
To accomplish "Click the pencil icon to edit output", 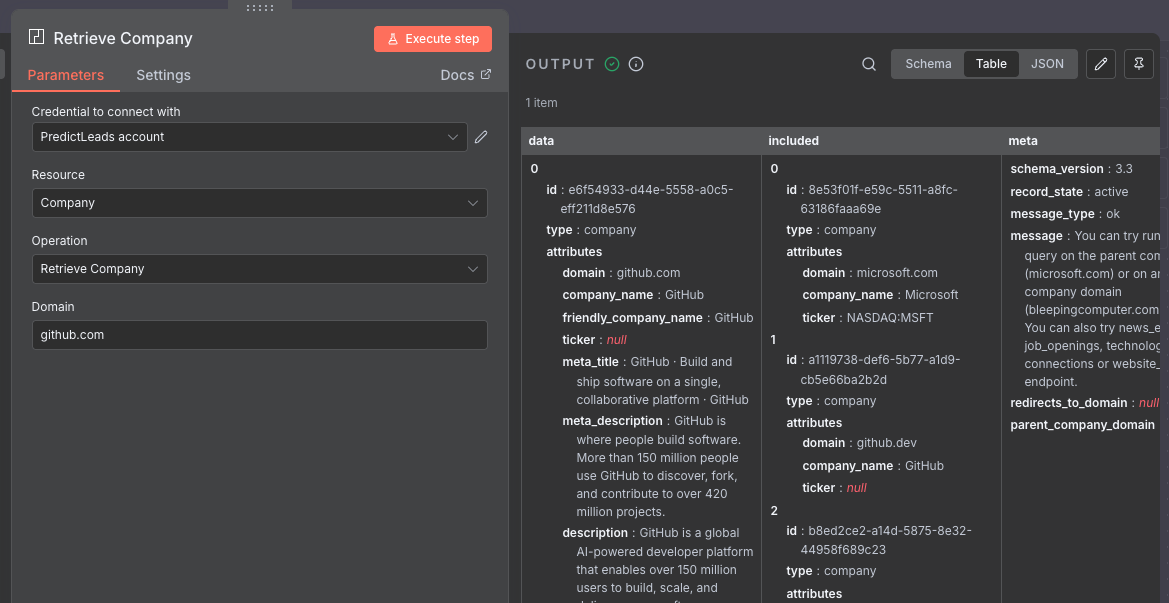I will pyautogui.click(x=1100, y=64).
